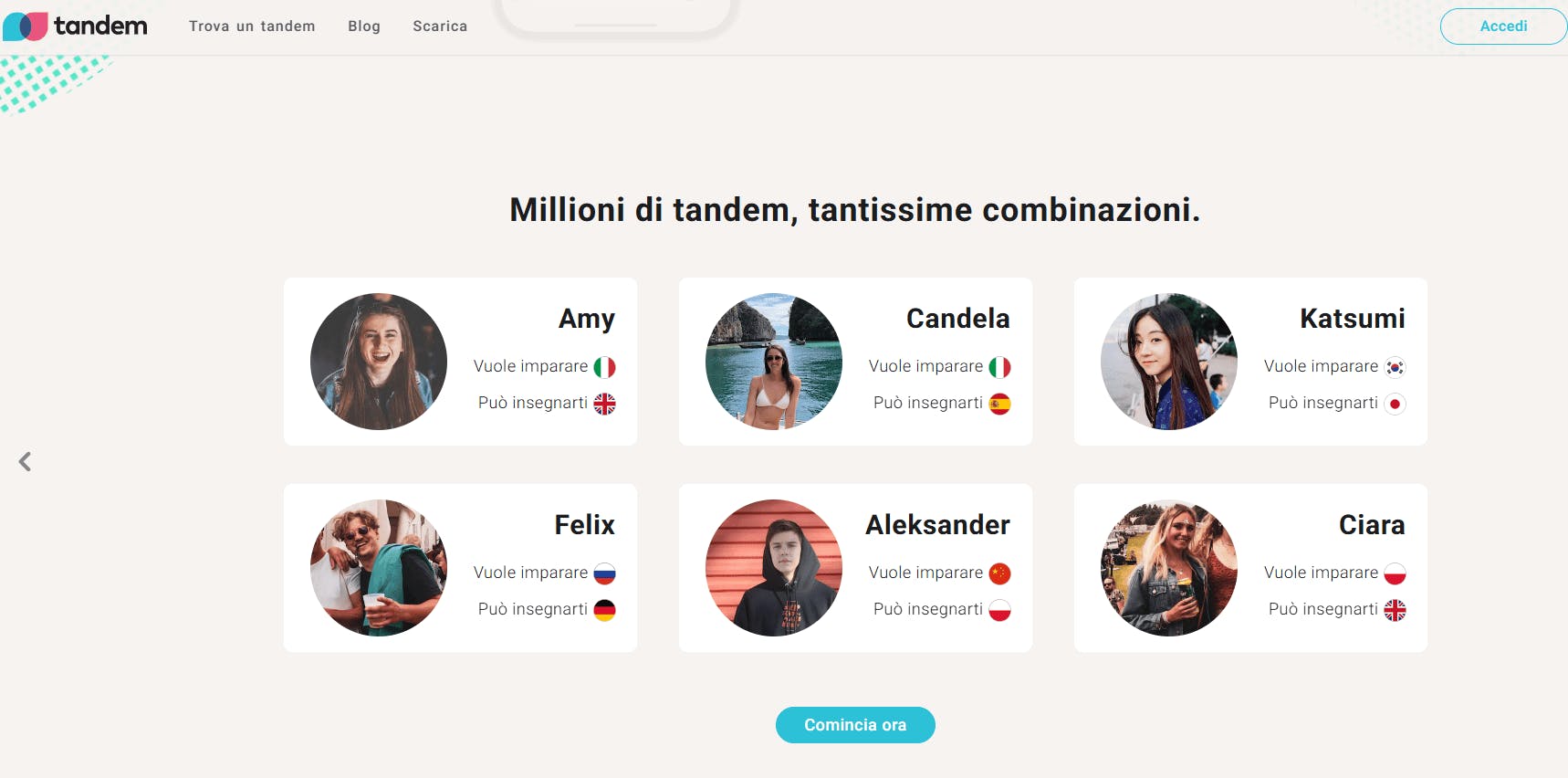
Task: Click the Tandem logo
Action: [x=75, y=26]
